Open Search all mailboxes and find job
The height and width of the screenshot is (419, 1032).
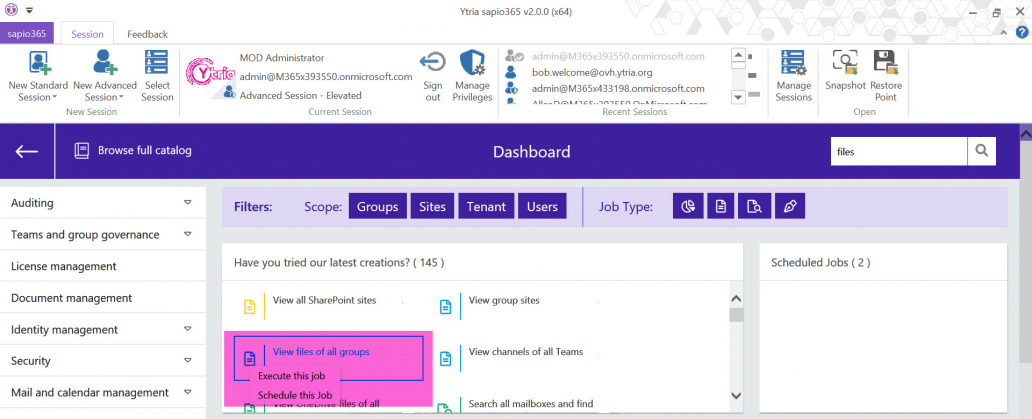point(531,404)
